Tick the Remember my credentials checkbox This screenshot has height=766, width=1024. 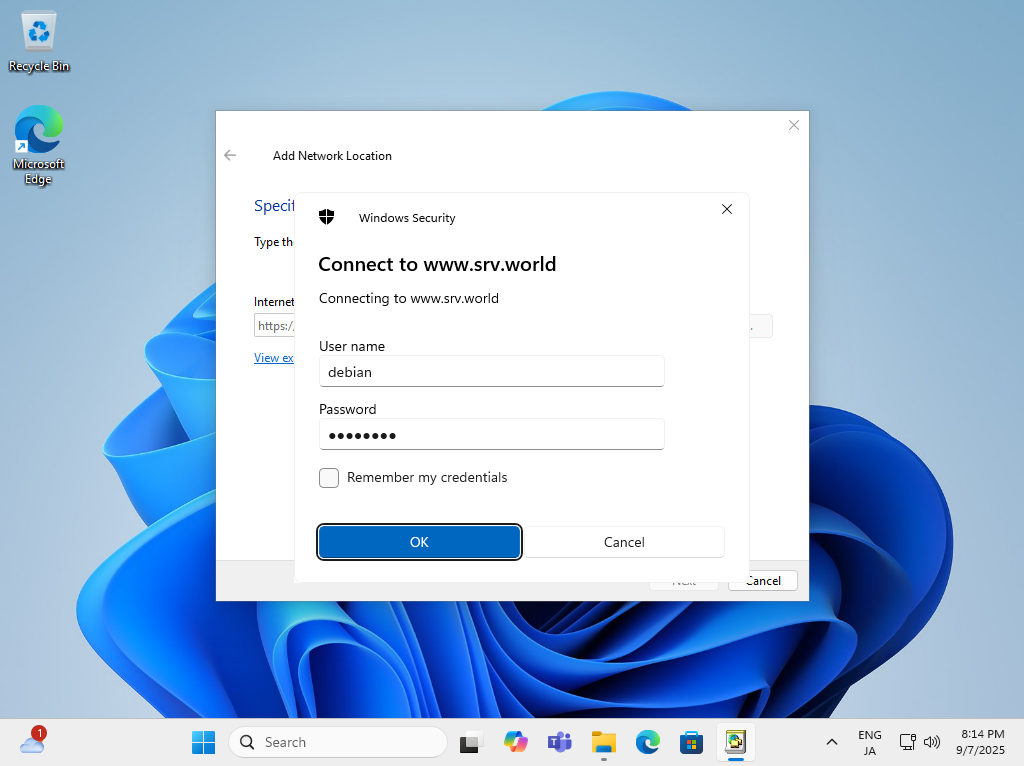[329, 478]
